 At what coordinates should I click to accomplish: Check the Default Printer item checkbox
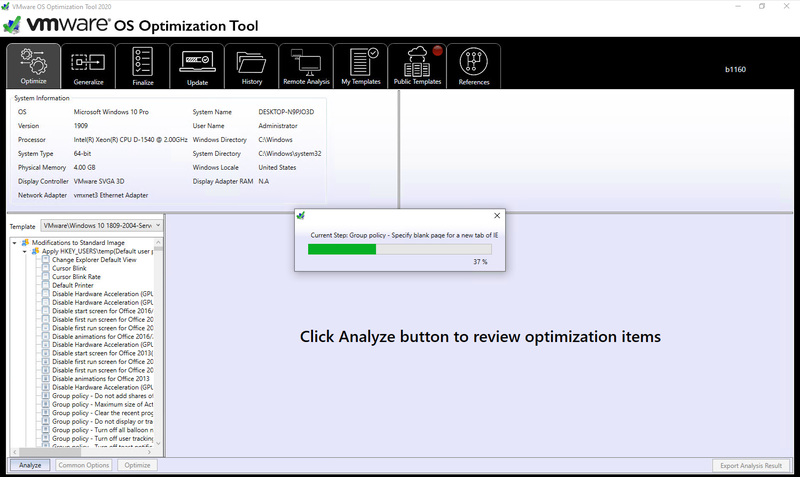coord(46,285)
